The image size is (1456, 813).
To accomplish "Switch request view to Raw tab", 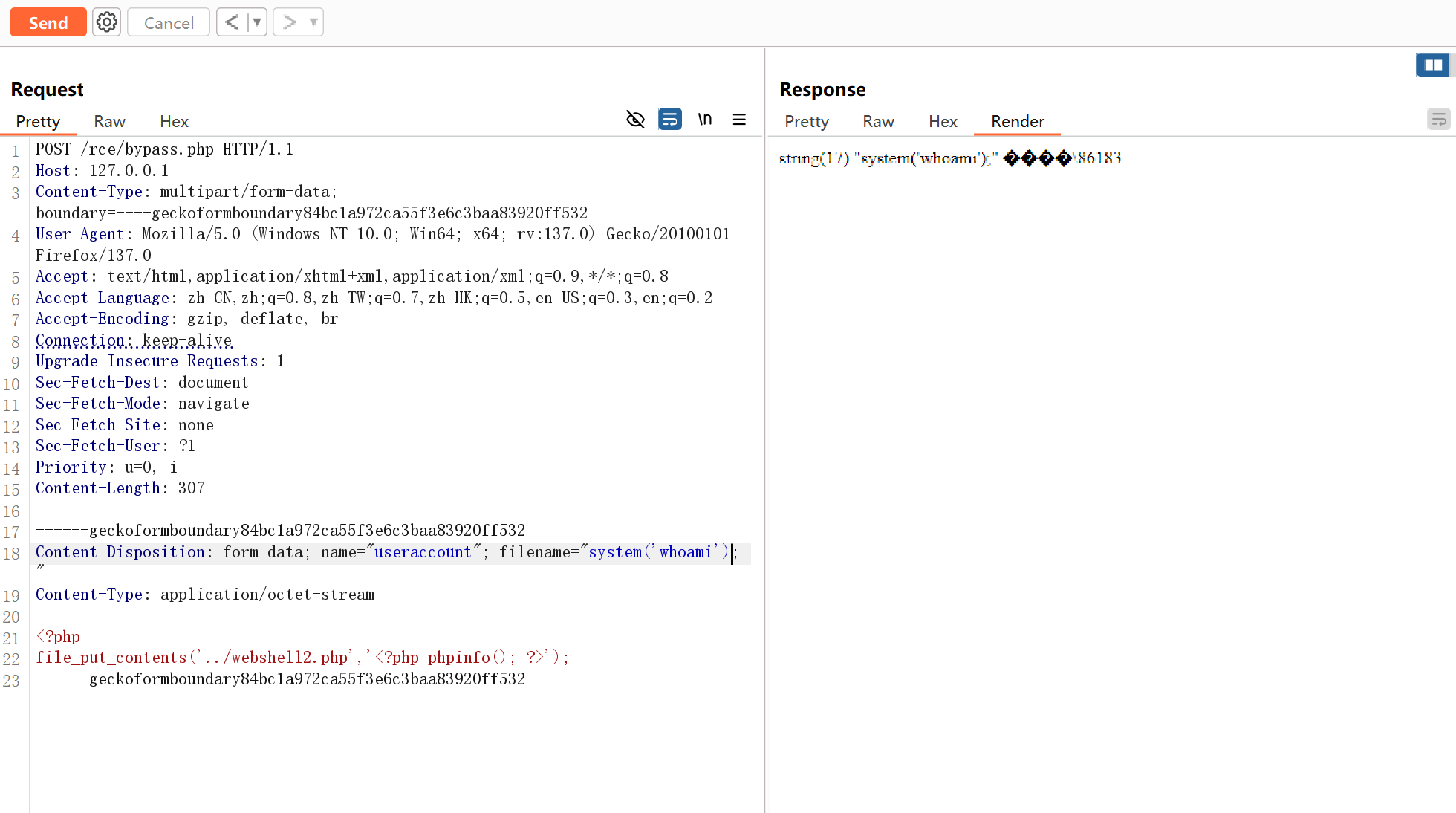I will (109, 121).
